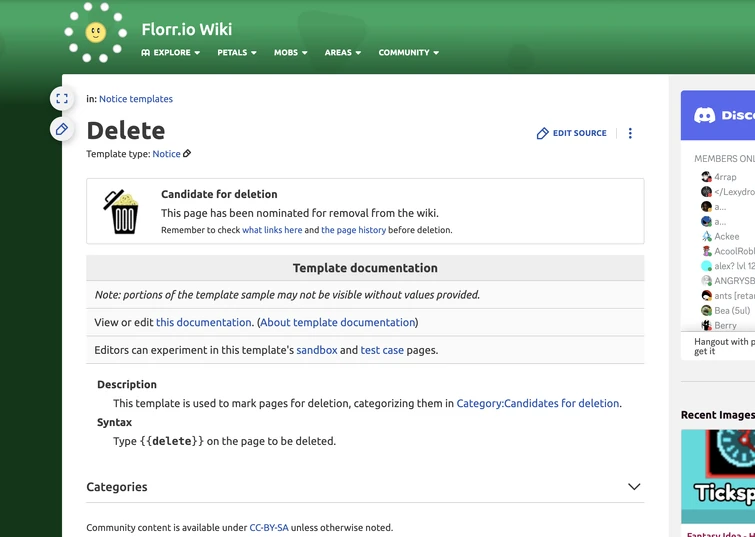
Task: Click the expand page fullscreen icon
Action: tap(62, 98)
